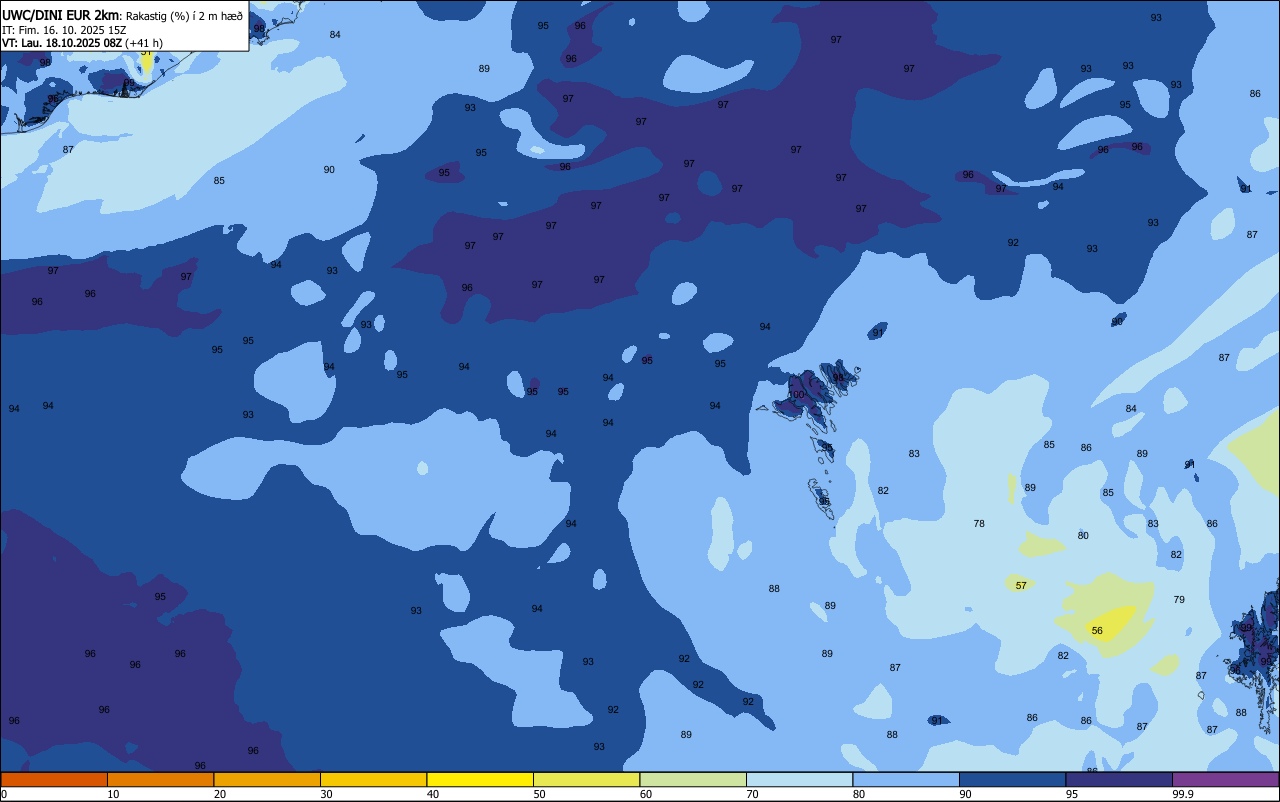The height and width of the screenshot is (802, 1280).
Task: Choose the 60–70 pale green legend swatch
Action: click(693, 779)
